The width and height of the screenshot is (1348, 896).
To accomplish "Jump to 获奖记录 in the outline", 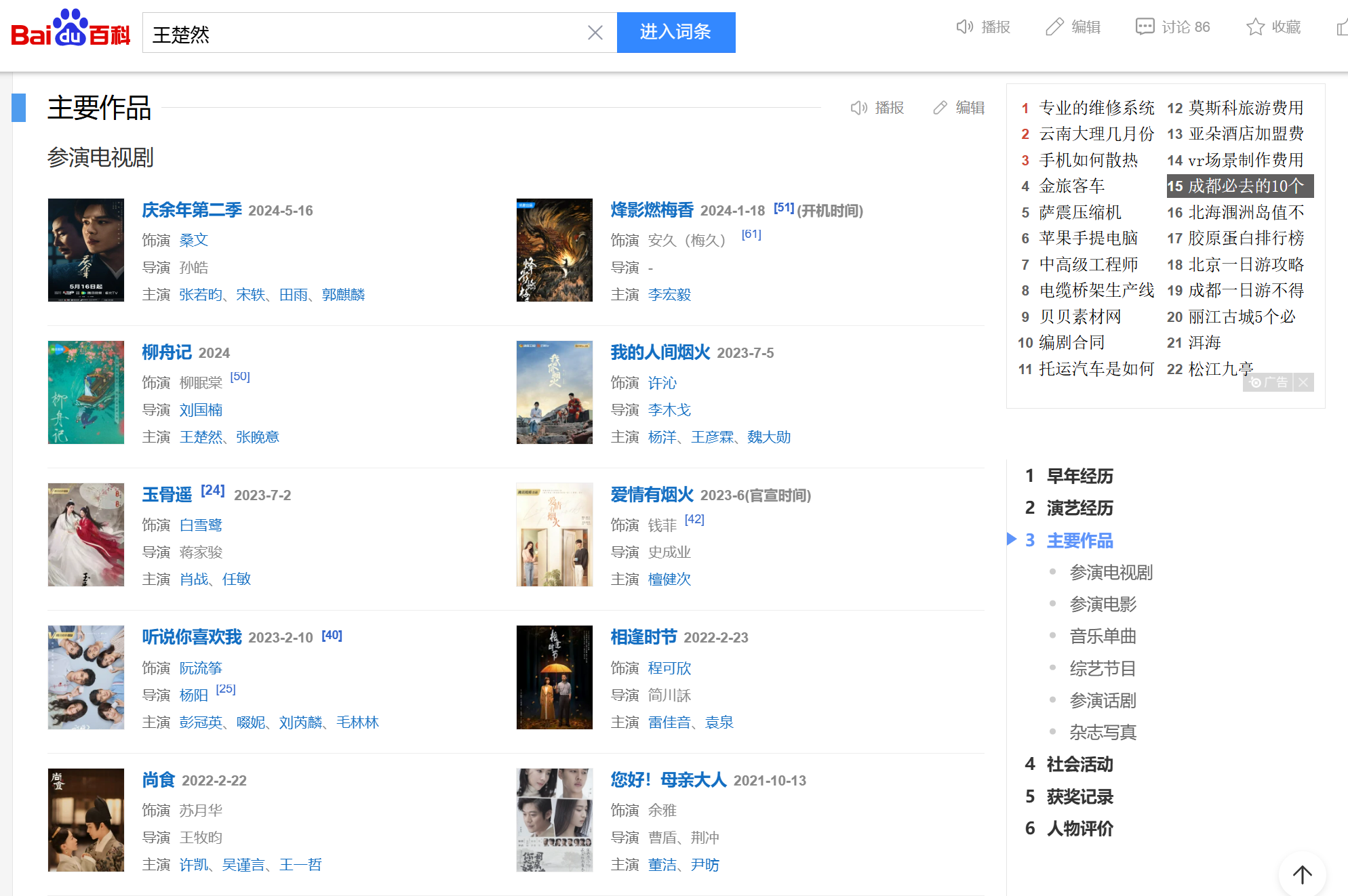I will pos(1080,797).
